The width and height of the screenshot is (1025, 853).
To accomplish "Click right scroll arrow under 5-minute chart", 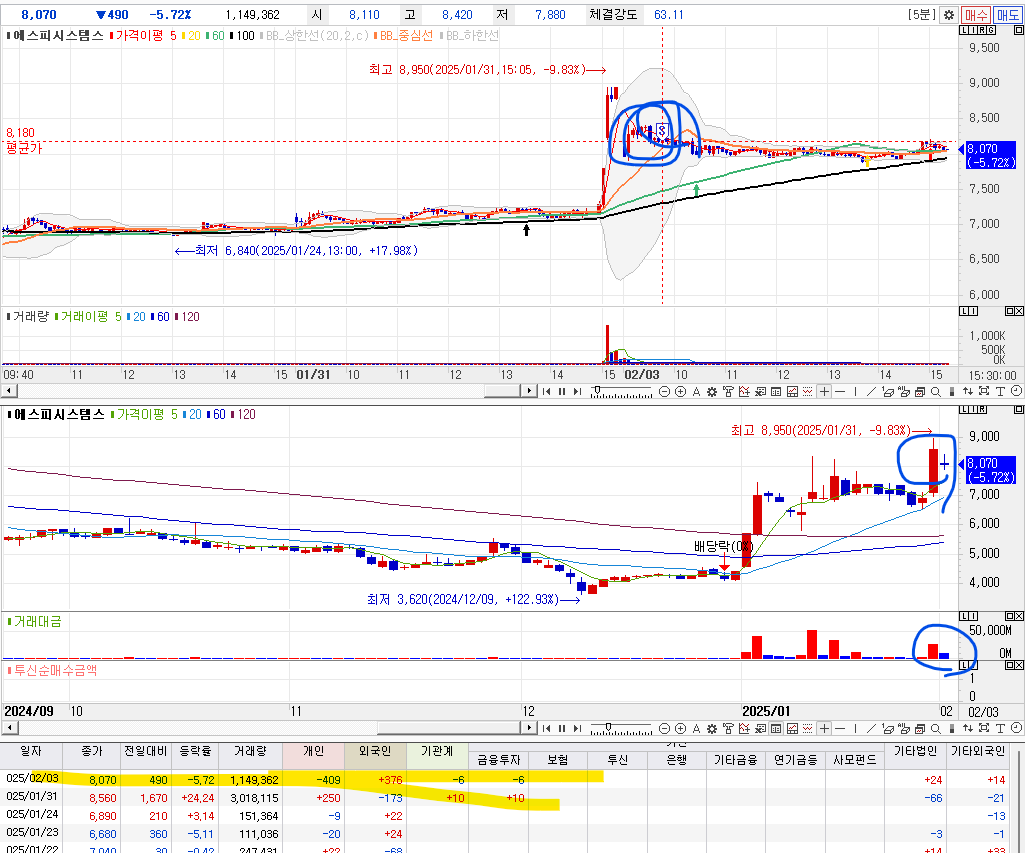I will [x=529, y=392].
